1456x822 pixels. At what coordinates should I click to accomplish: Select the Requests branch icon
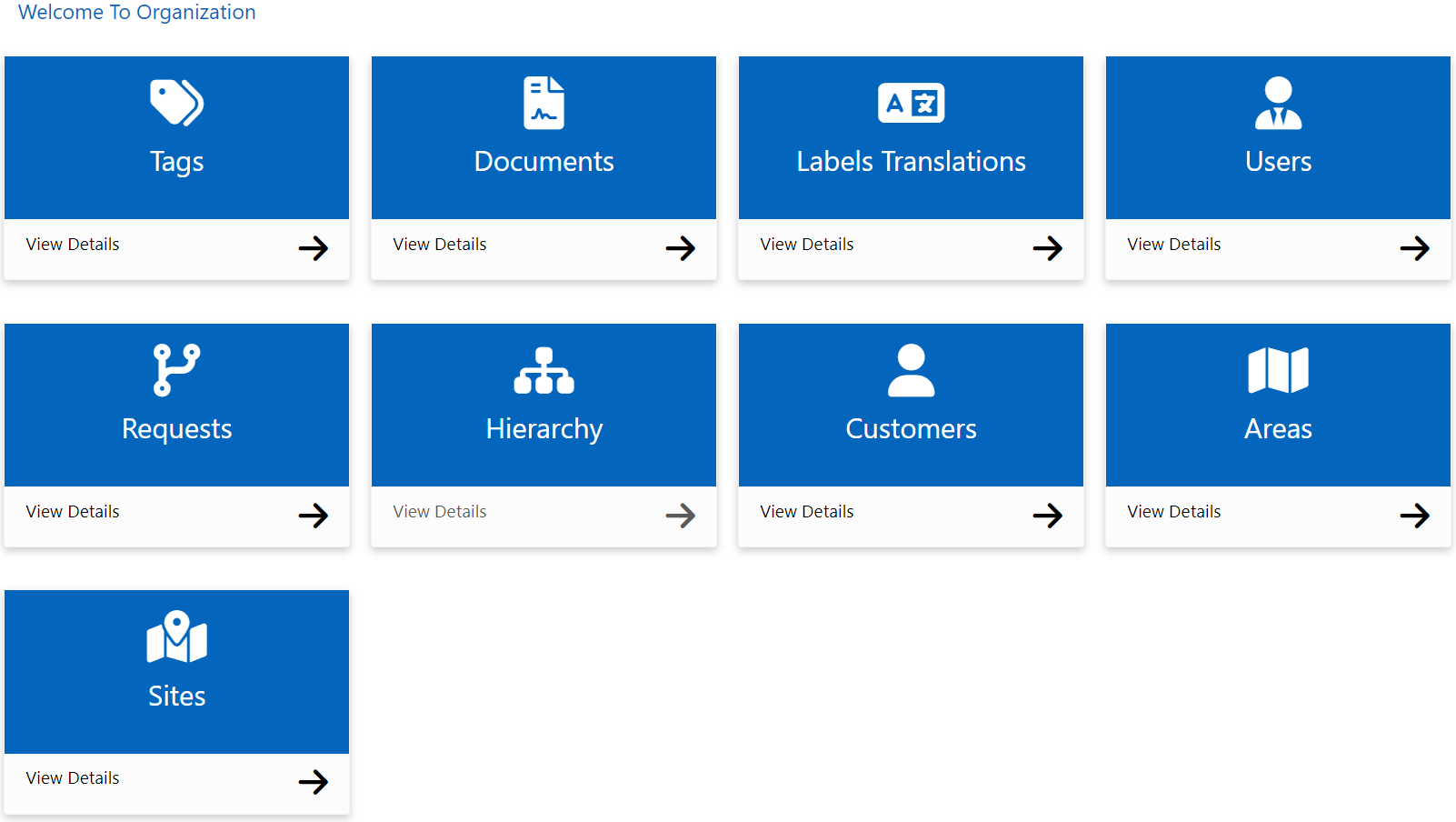(176, 369)
